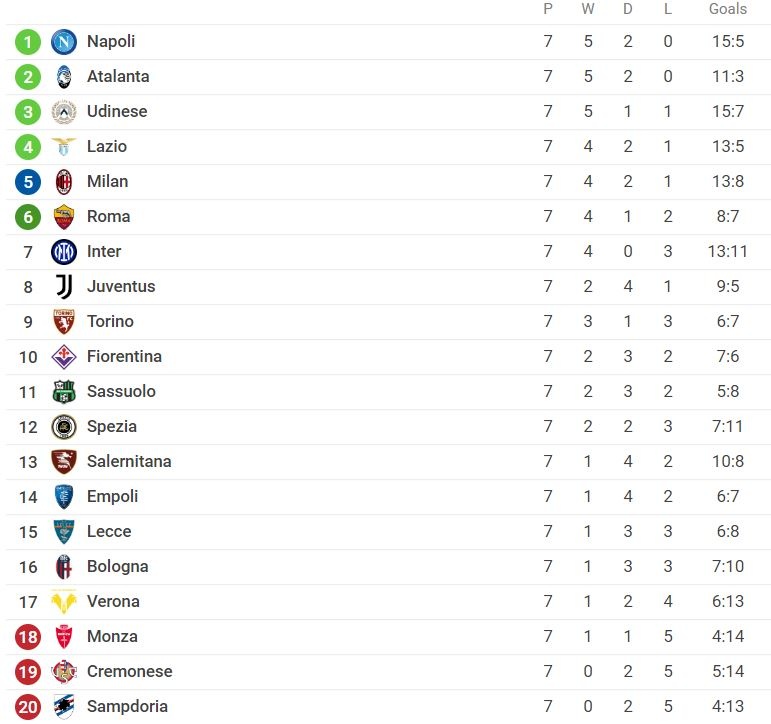Click the Udinese team crest

64,112
